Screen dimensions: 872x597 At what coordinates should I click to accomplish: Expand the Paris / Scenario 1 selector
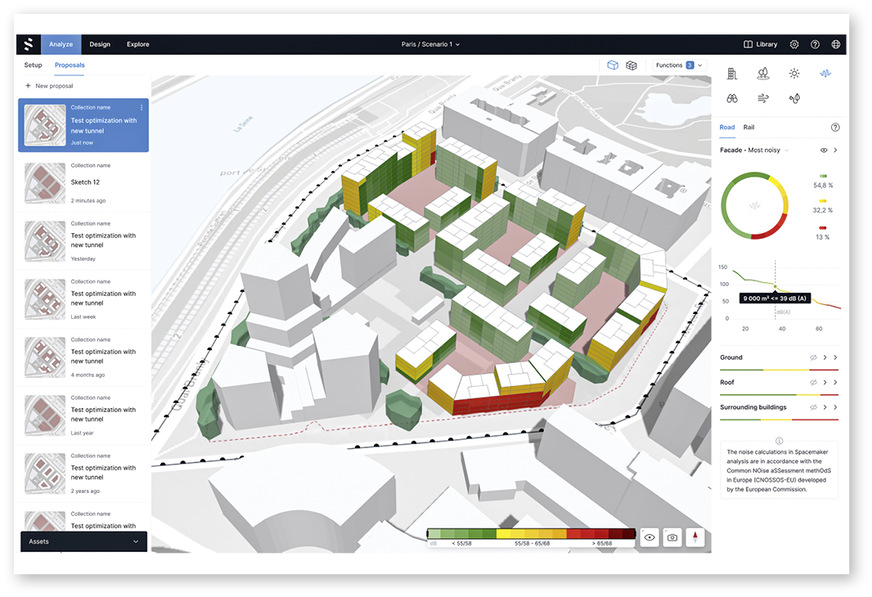[430, 44]
